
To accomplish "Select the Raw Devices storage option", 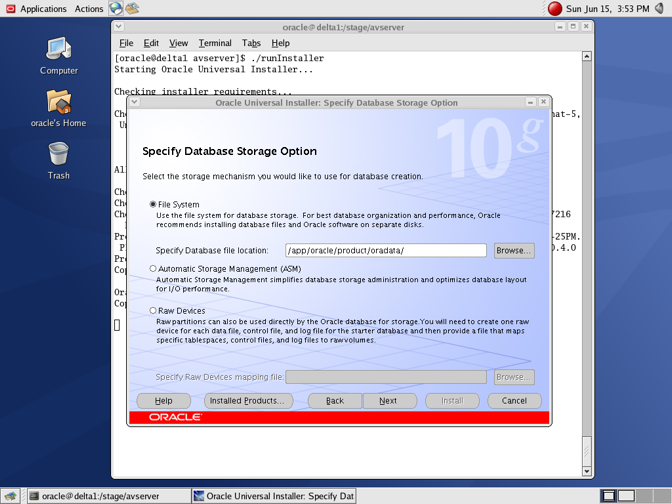I will 153,310.
